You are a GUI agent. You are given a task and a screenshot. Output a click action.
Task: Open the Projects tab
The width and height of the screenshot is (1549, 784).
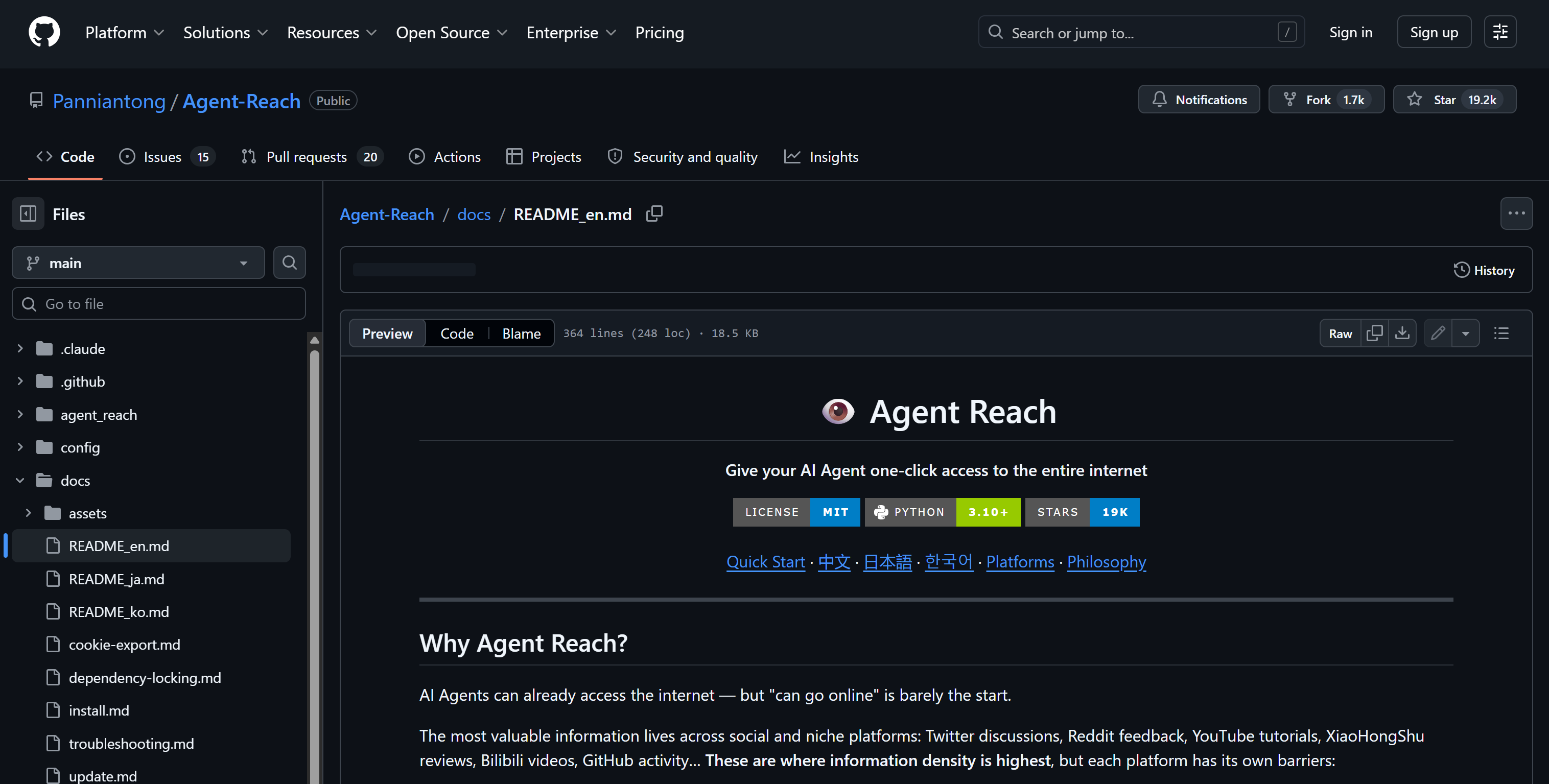pyautogui.click(x=544, y=156)
